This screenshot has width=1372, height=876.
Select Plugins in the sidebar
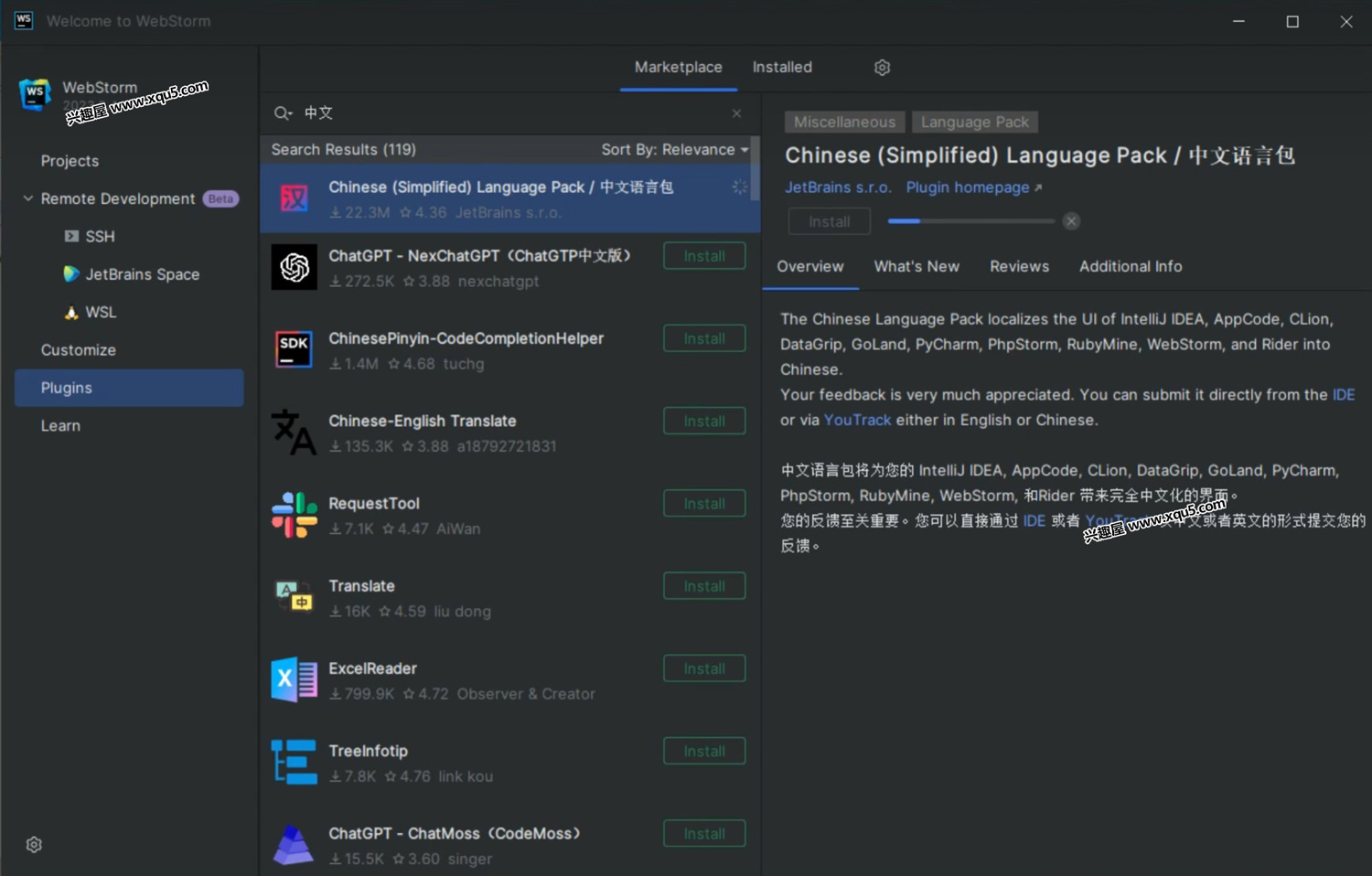tap(129, 388)
